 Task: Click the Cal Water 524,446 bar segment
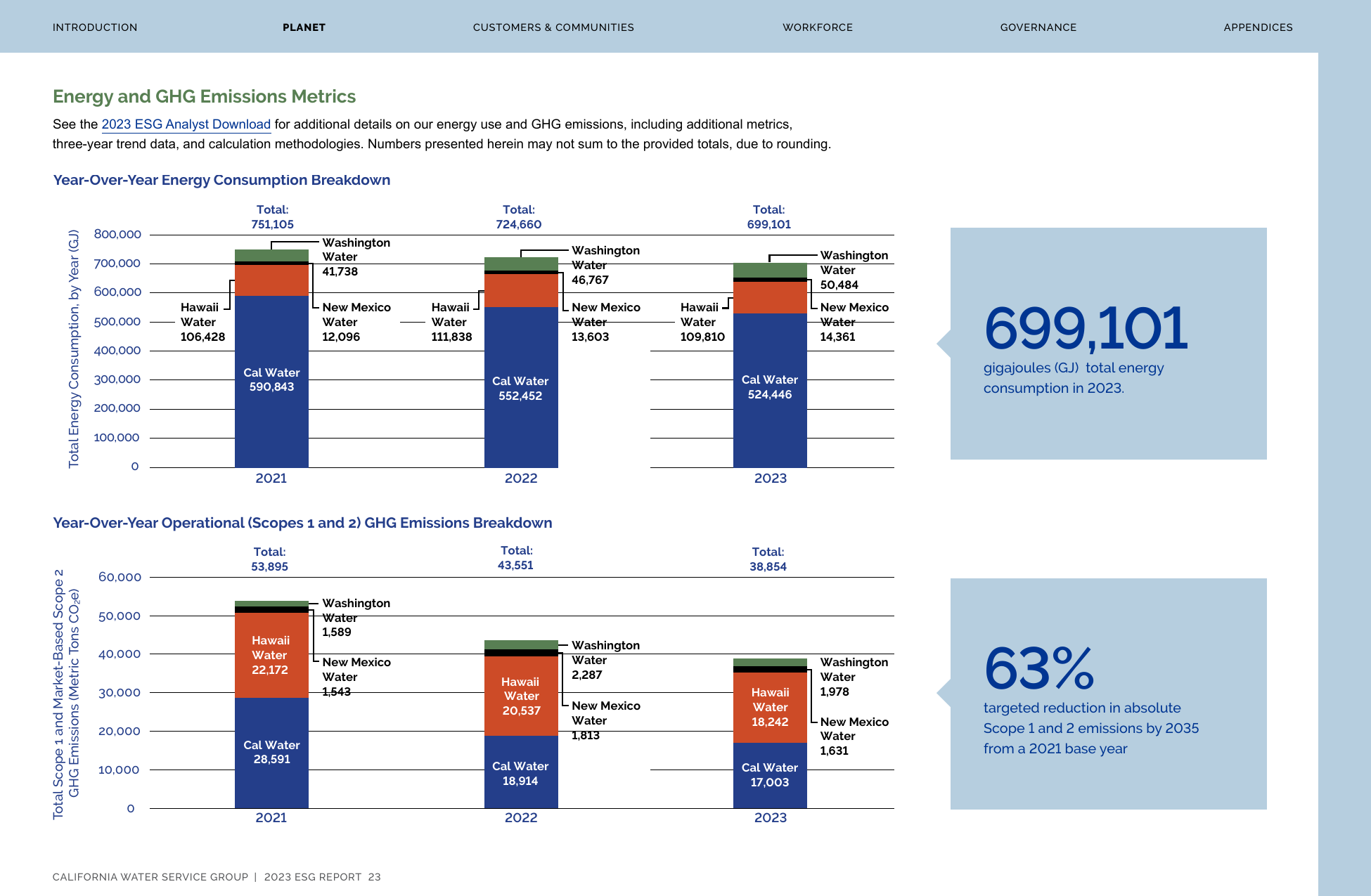click(770, 390)
